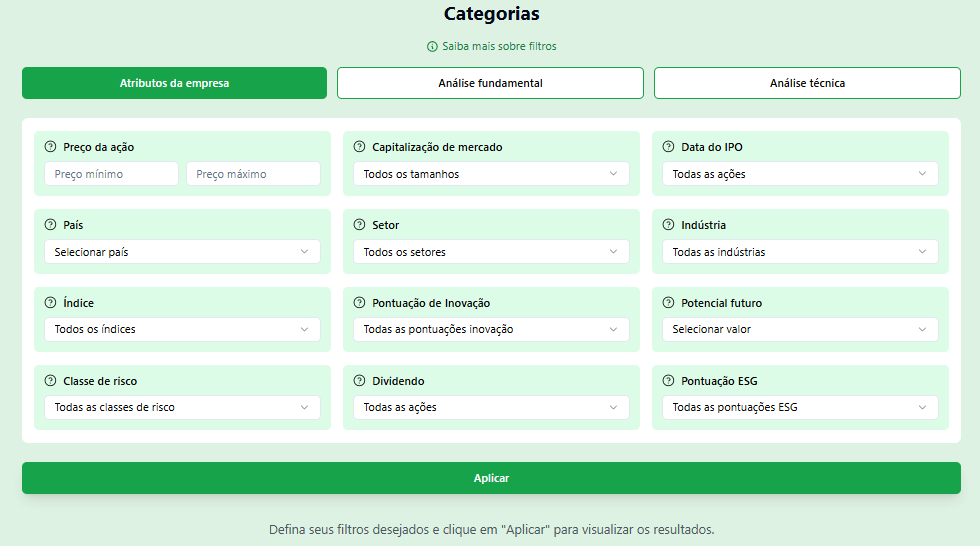This screenshot has height=546, width=980.
Task: Open Todos os índices dropdown
Action: [182, 329]
